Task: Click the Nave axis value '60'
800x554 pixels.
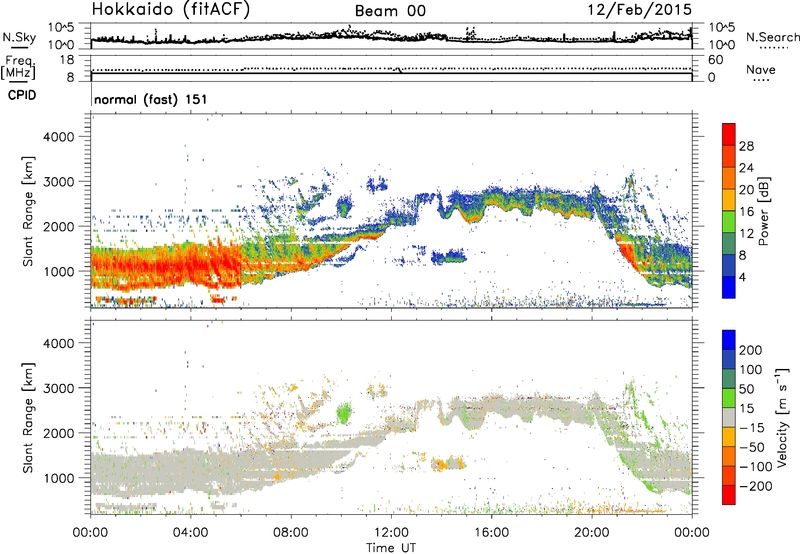Action: tap(716, 60)
